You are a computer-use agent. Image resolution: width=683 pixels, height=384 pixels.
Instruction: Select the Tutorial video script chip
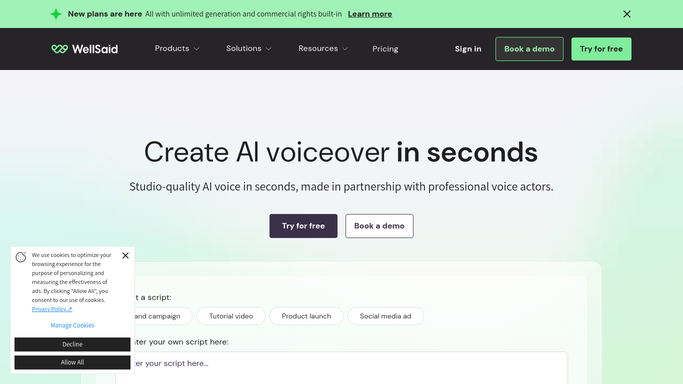231,316
